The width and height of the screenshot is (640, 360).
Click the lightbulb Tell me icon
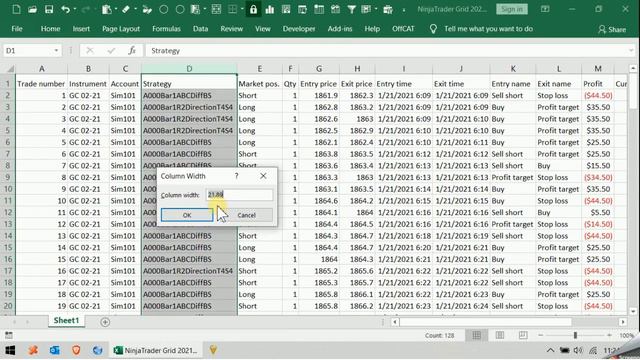(x=433, y=29)
